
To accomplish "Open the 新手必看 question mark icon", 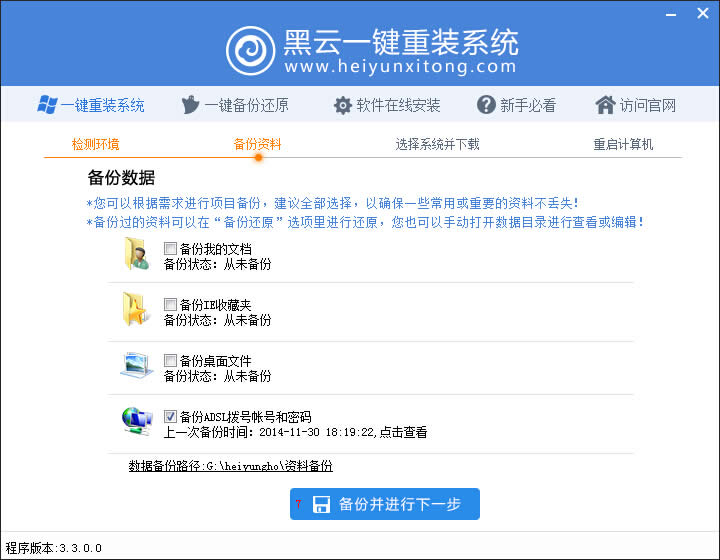I will pyautogui.click(x=486, y=105).
